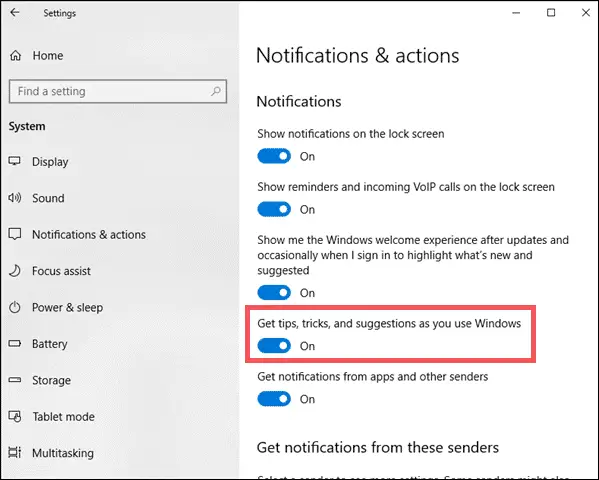The width and height of the screenshot is (599, 480).
Task: Turn off lock screen notifications toggle
Action: [x=274, y=156]
